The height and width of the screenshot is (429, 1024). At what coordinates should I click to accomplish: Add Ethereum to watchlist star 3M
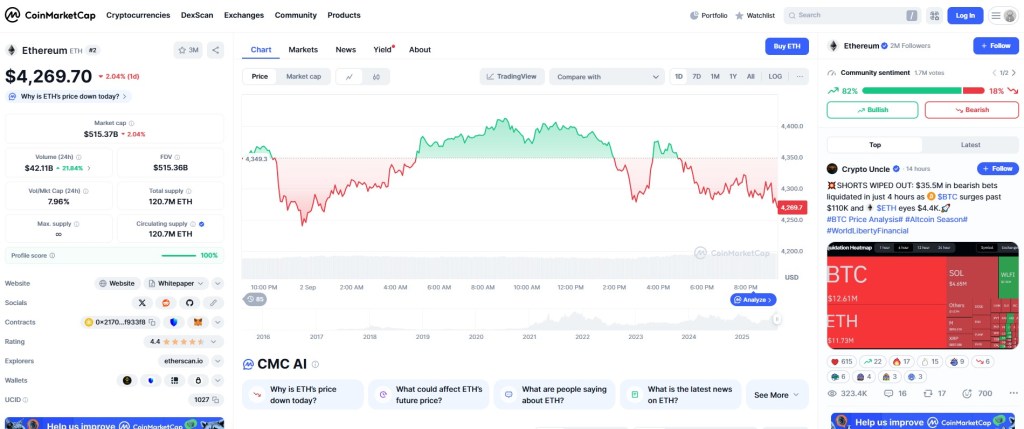coord(189,50)
